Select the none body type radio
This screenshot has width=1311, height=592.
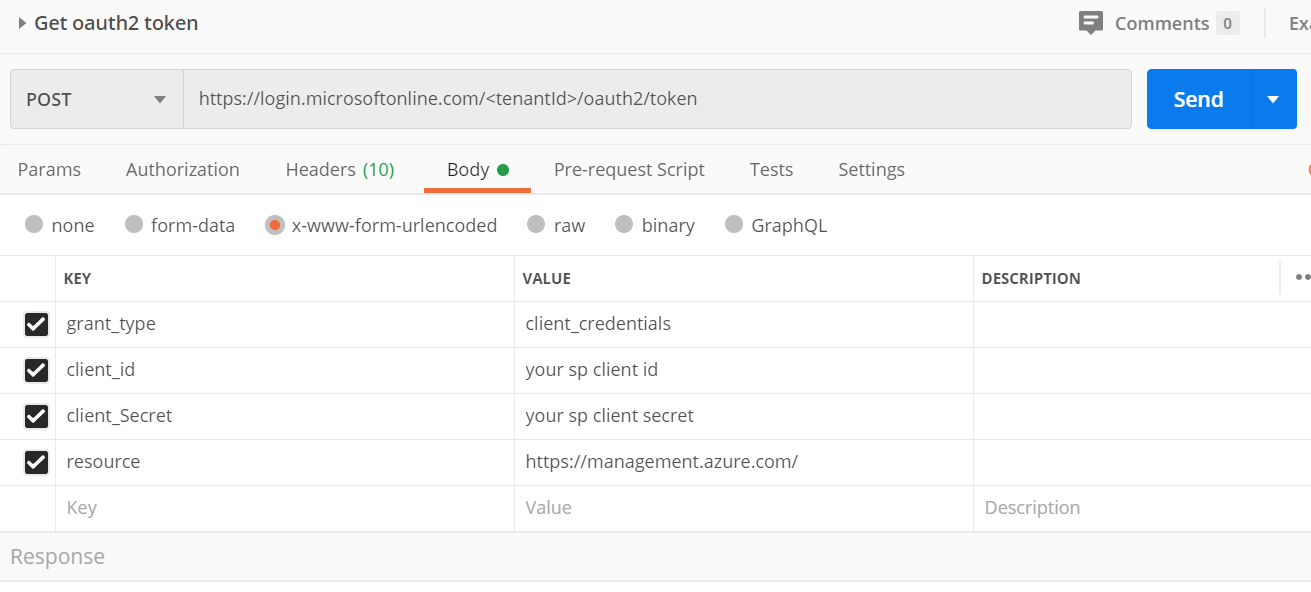34,225
